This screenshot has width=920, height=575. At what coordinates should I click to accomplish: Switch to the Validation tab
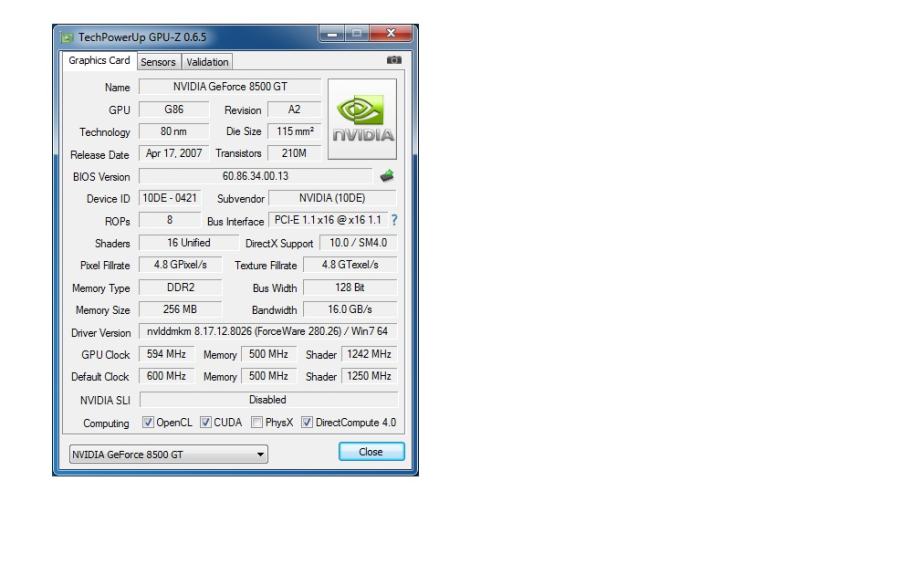(x=207, y=62)
